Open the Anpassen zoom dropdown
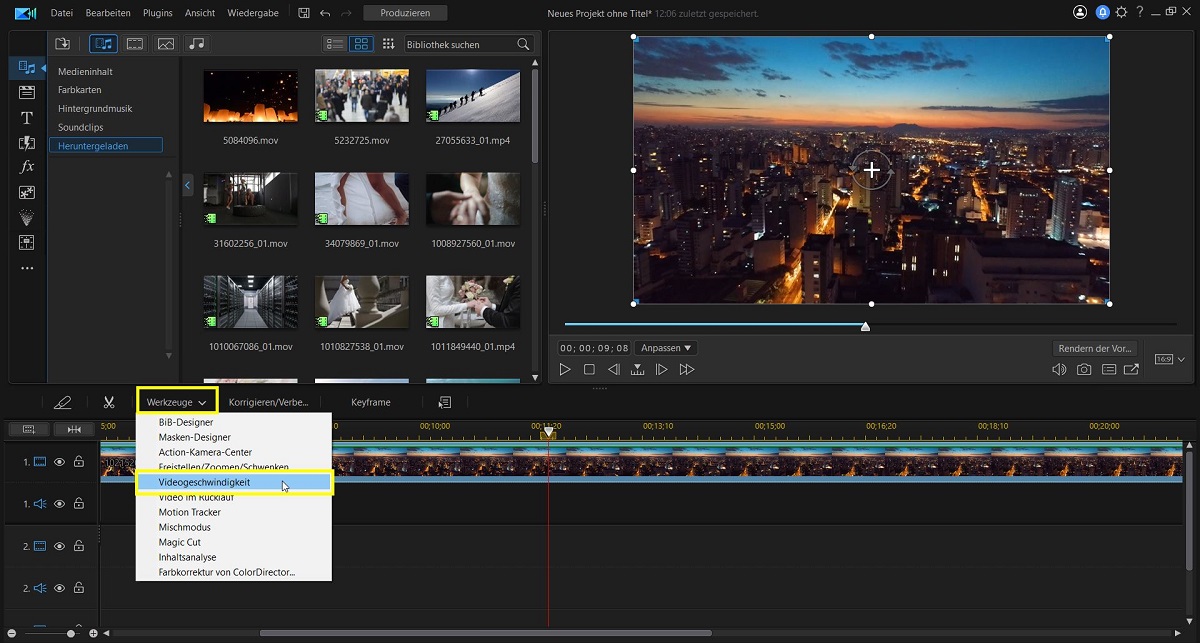Image resolution: width=1200 pixels, height=643 pixels. (666, 348)
